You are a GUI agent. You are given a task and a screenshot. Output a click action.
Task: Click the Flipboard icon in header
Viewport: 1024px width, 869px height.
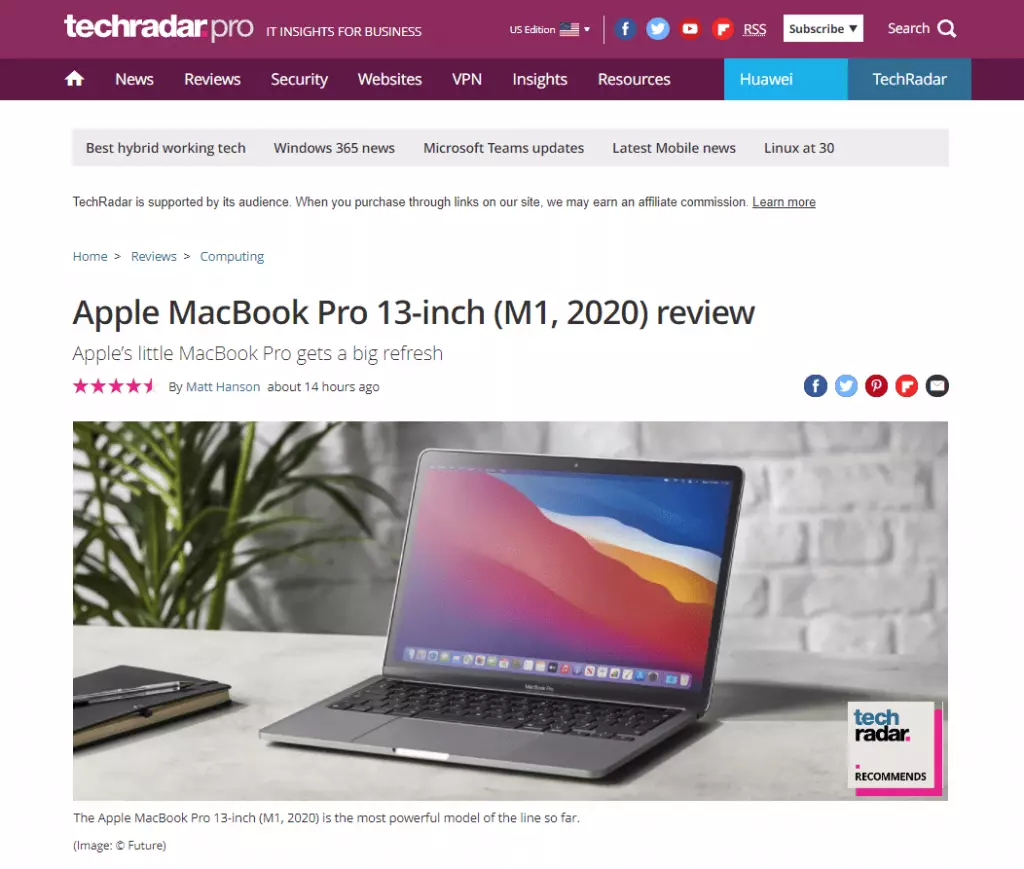point(722,29)
